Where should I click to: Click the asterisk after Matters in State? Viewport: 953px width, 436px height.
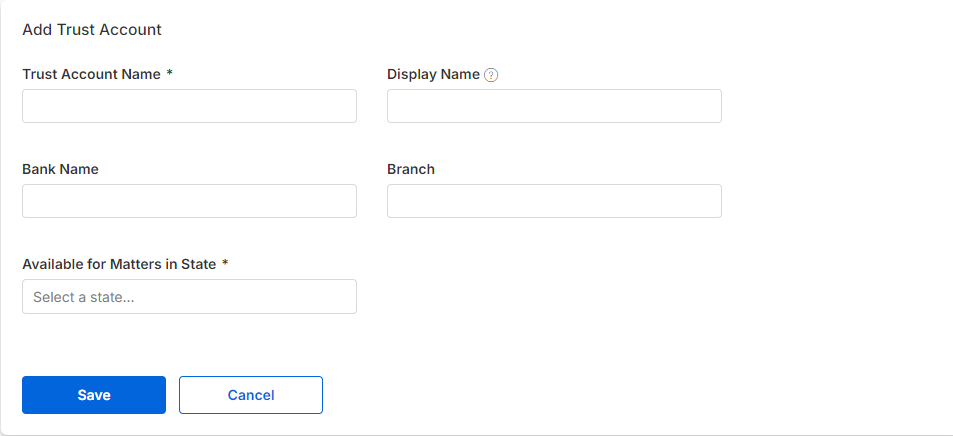(x=225, y=263)
